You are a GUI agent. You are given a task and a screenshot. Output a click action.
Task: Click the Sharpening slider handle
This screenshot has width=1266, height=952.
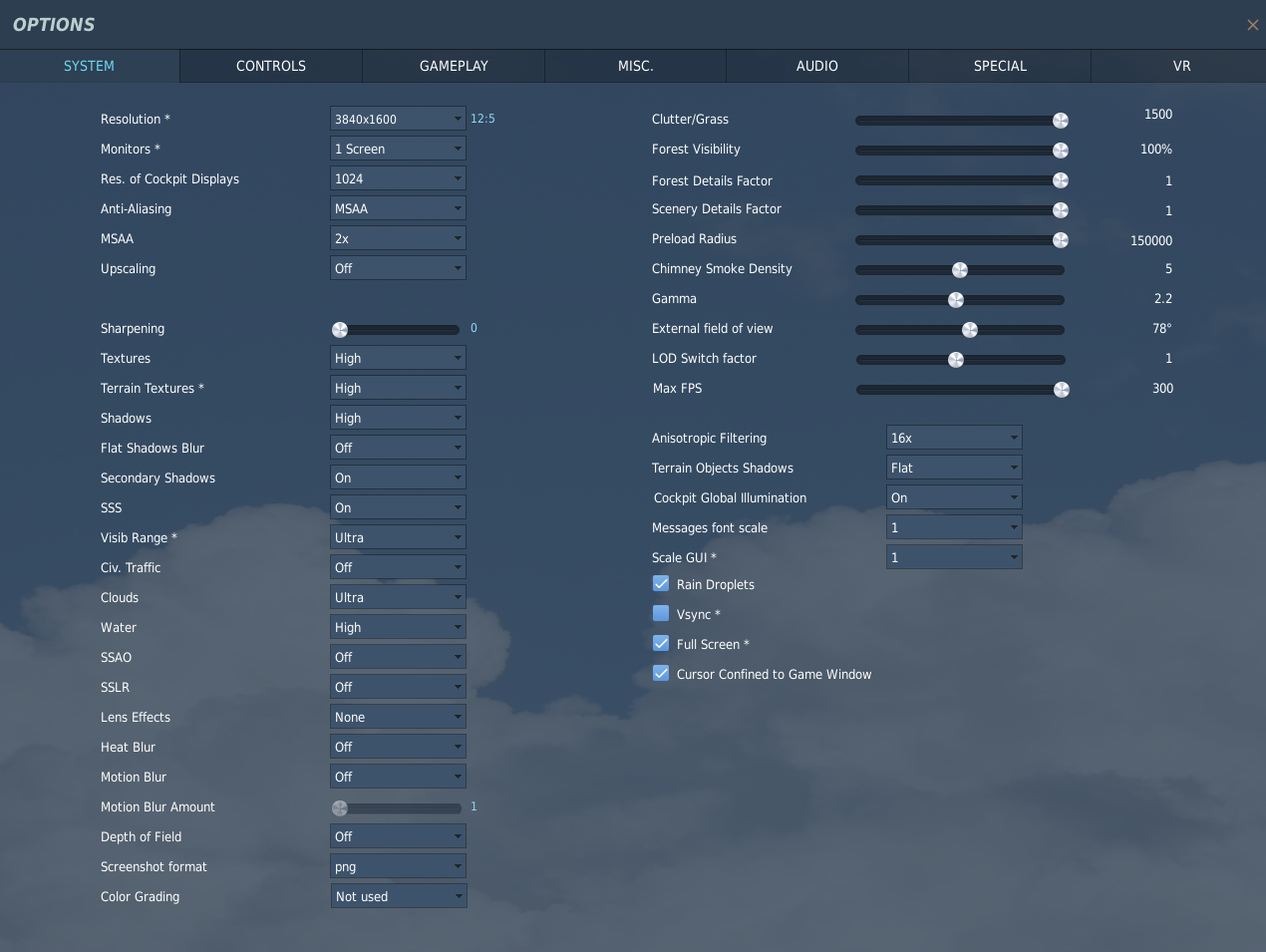pos(340,330)
